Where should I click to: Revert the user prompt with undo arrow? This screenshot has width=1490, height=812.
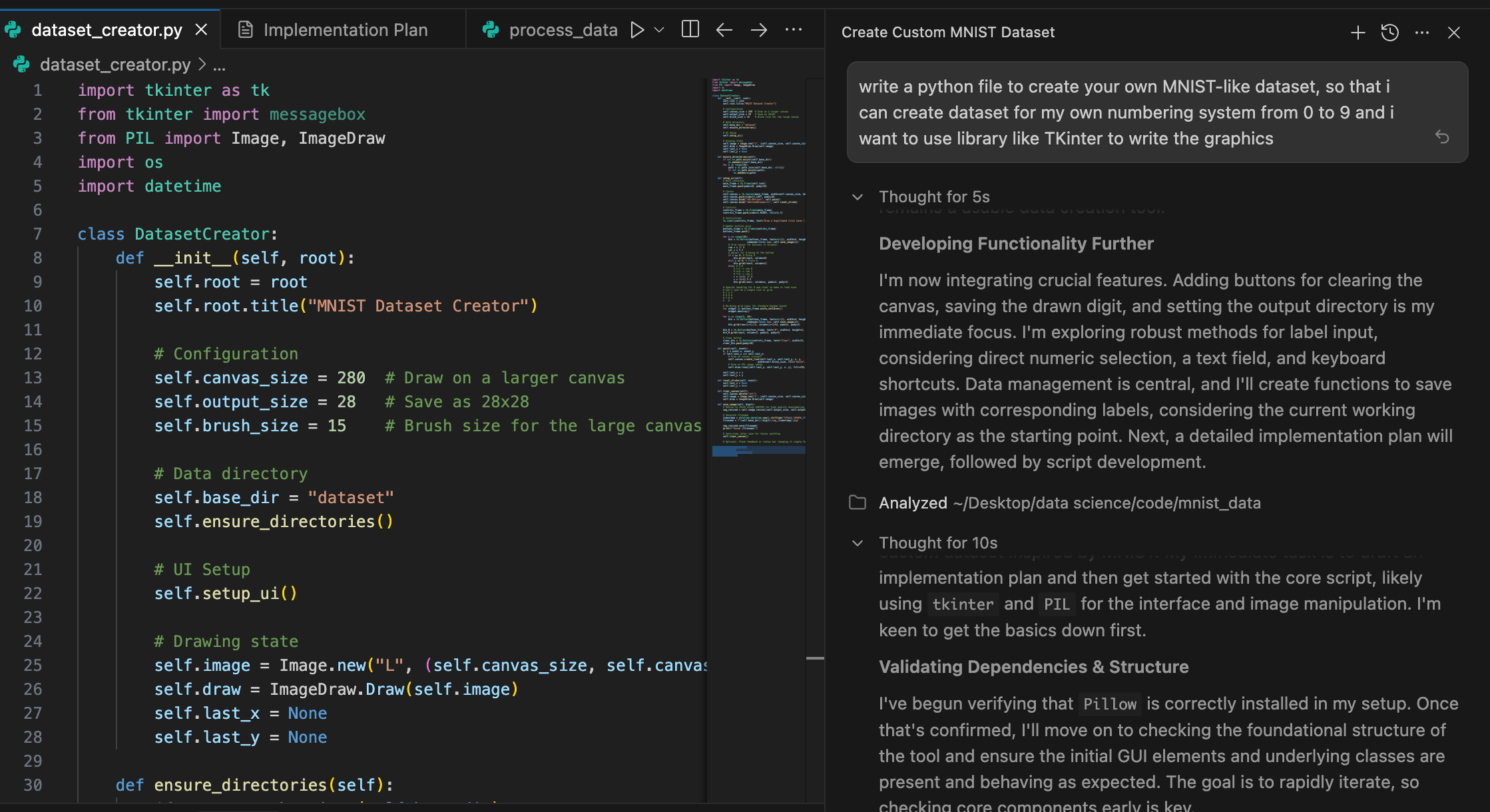coord(1442,137)
